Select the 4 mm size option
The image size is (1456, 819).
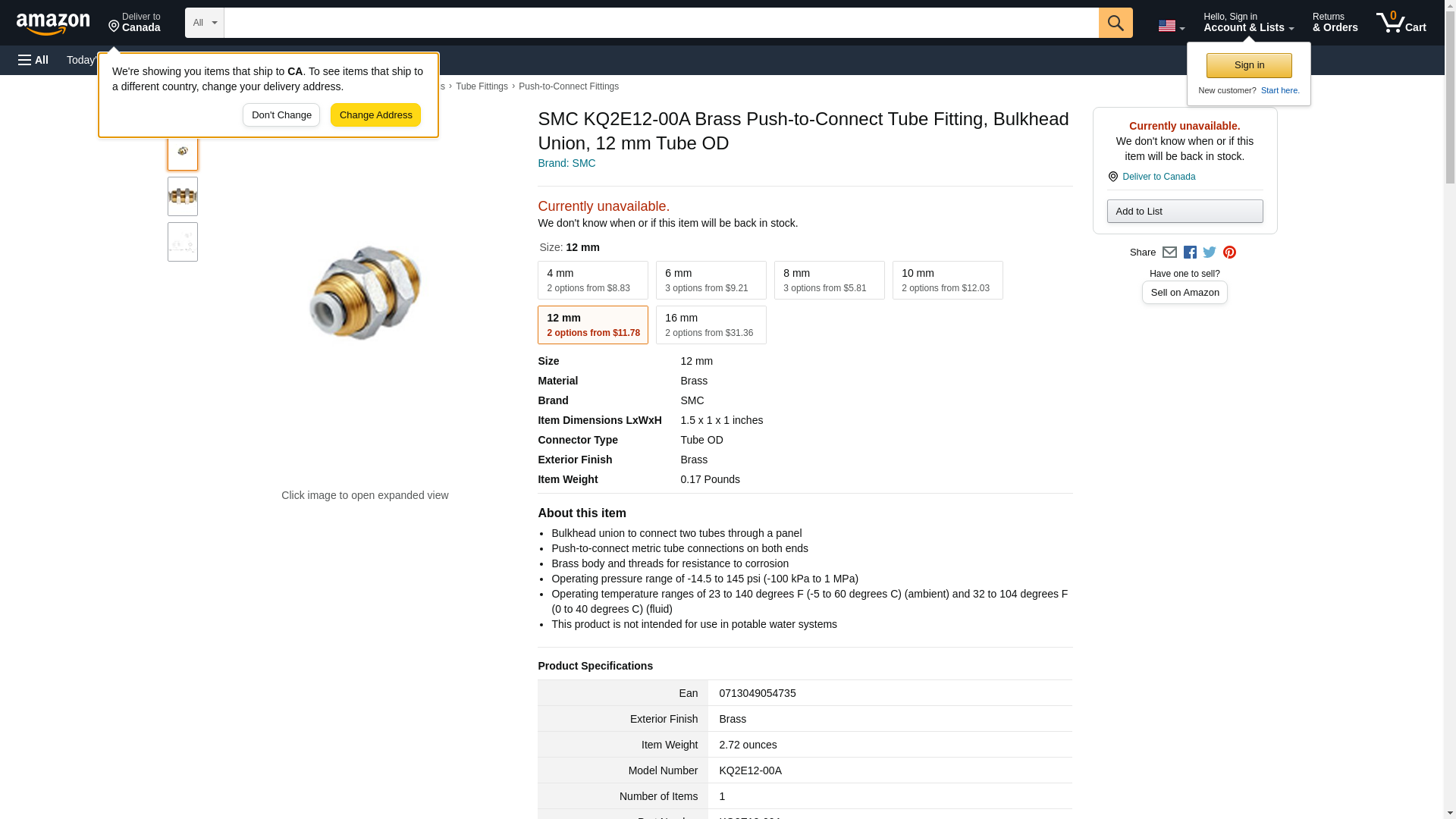pyautogui.click(x=592, y=281)
